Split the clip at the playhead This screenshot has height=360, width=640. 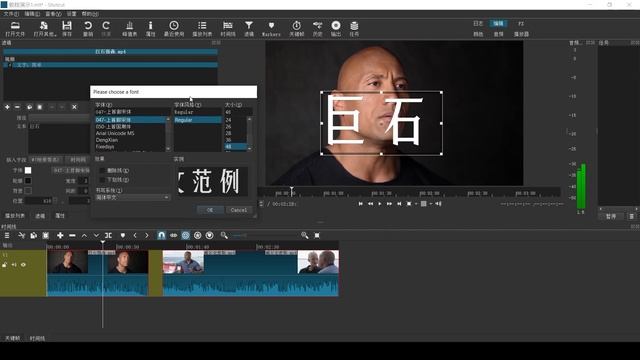tap(108, 236)
